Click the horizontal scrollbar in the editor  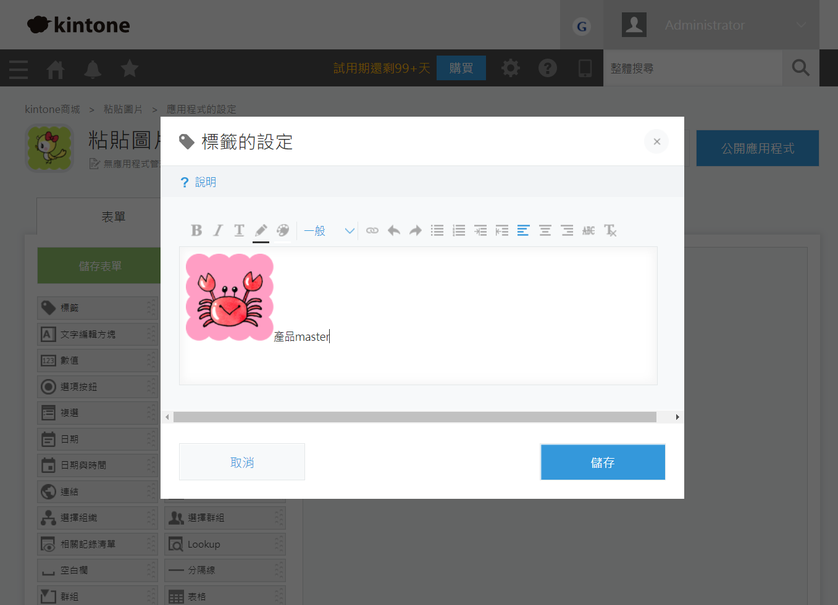pos(414,417)
